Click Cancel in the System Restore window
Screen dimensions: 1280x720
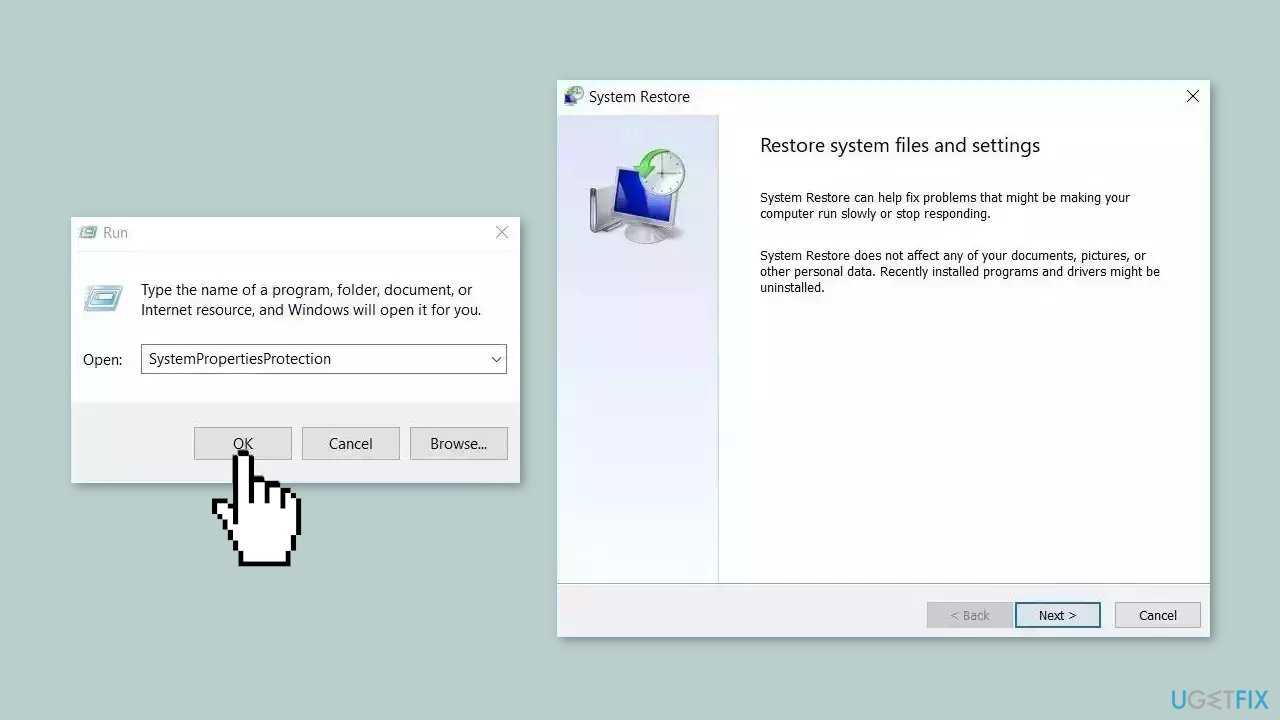(x=1158, y=615)
